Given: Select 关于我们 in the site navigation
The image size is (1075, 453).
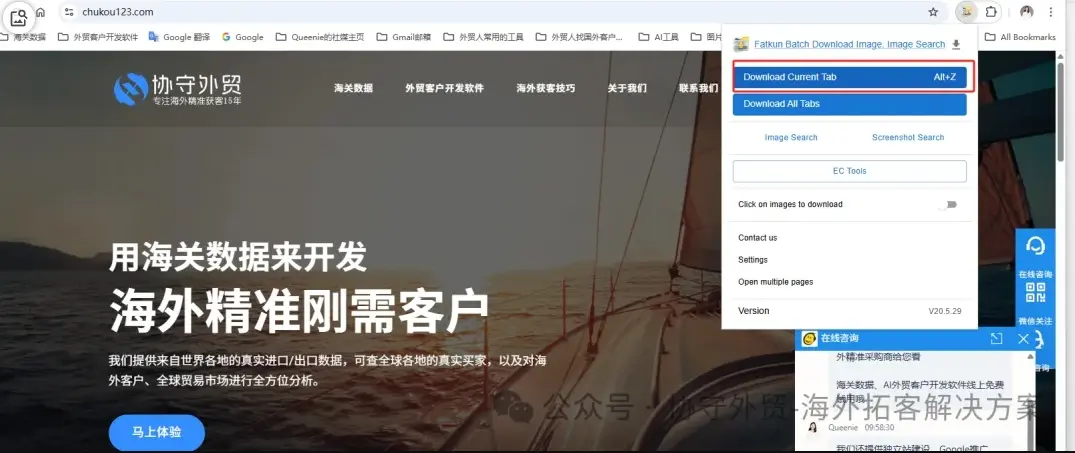Looking at the screenshot, I should point(626,88).
